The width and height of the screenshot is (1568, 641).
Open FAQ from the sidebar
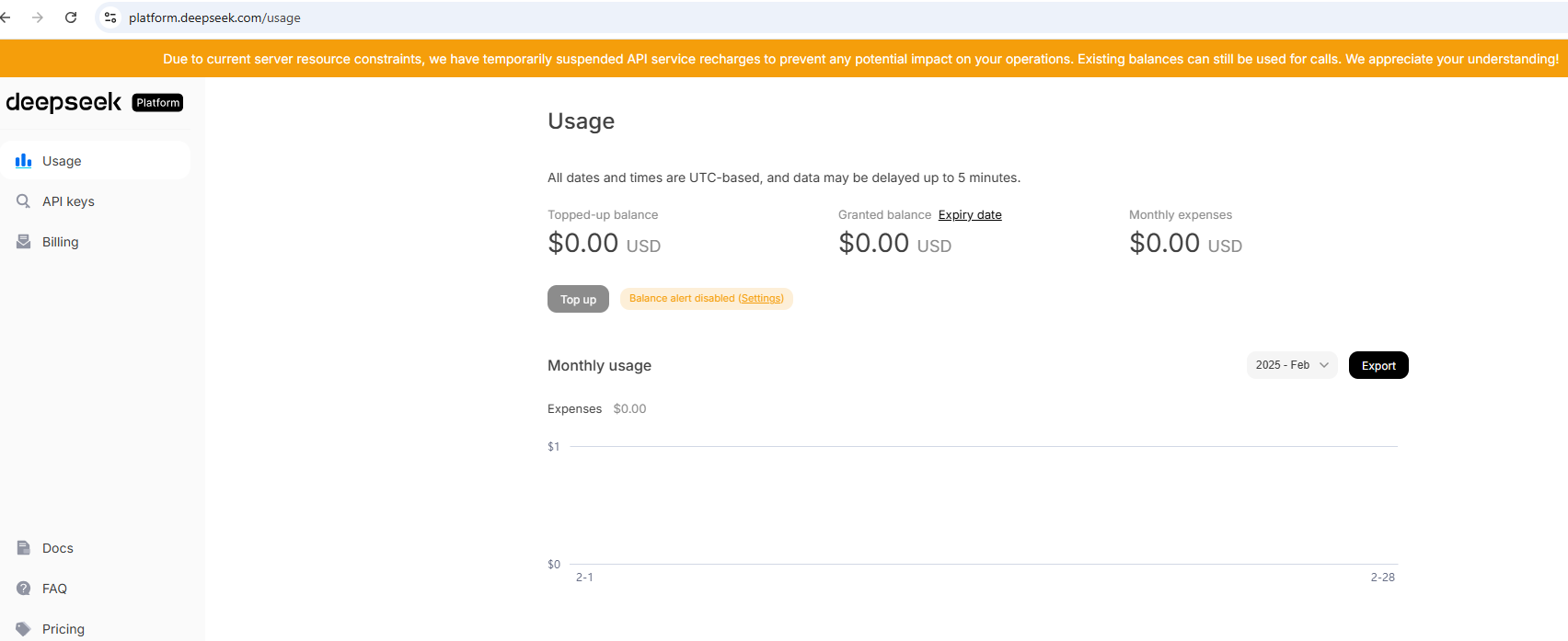(x=96, y=589)
